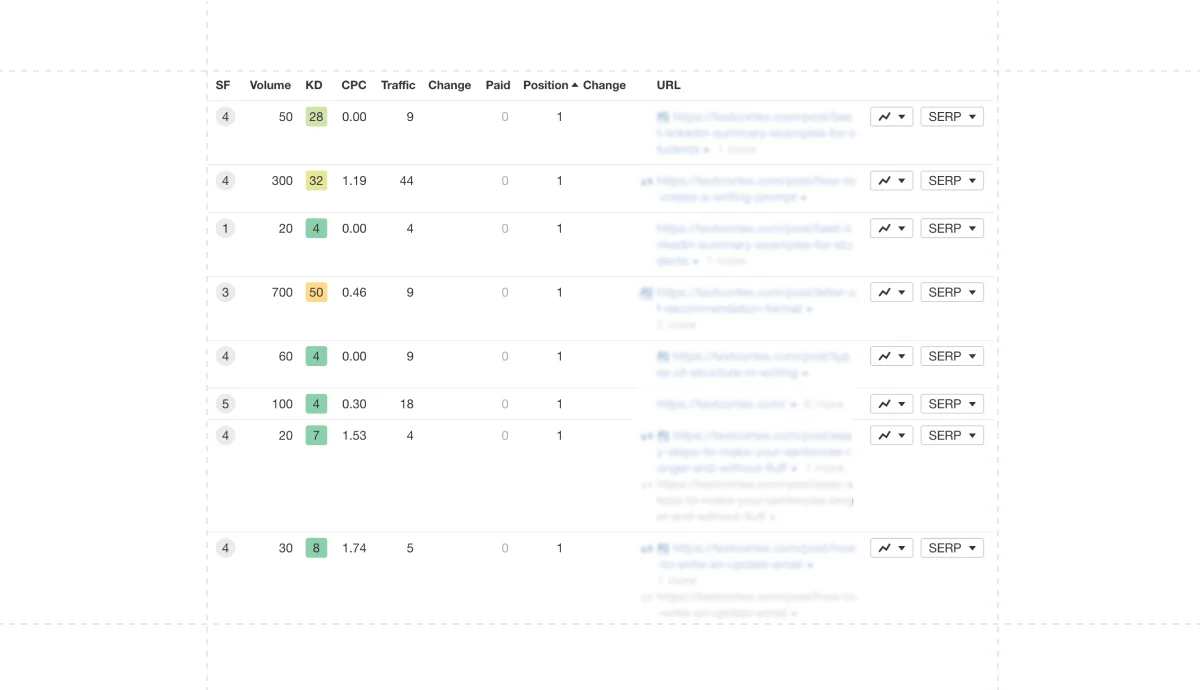Select the traffic value 18
The height and width of the screenshot is (690, 1200).
406,404
